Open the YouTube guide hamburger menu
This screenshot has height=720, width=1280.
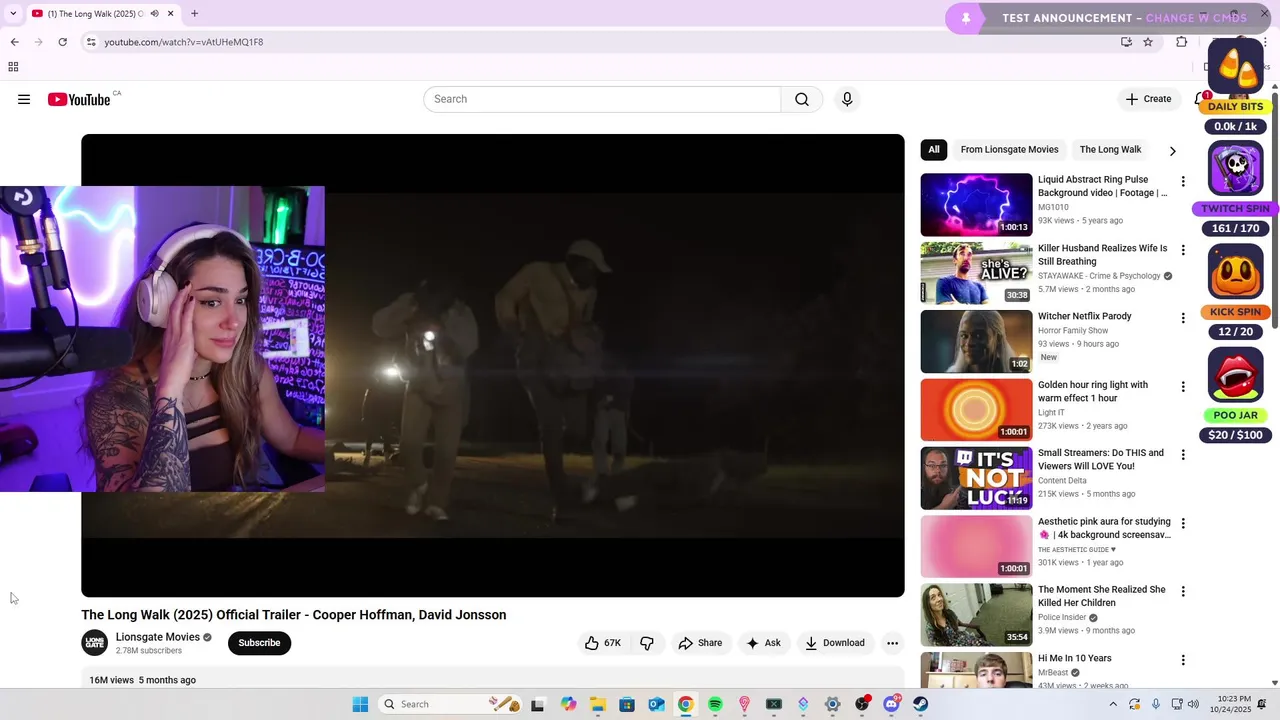click(24, 99)
